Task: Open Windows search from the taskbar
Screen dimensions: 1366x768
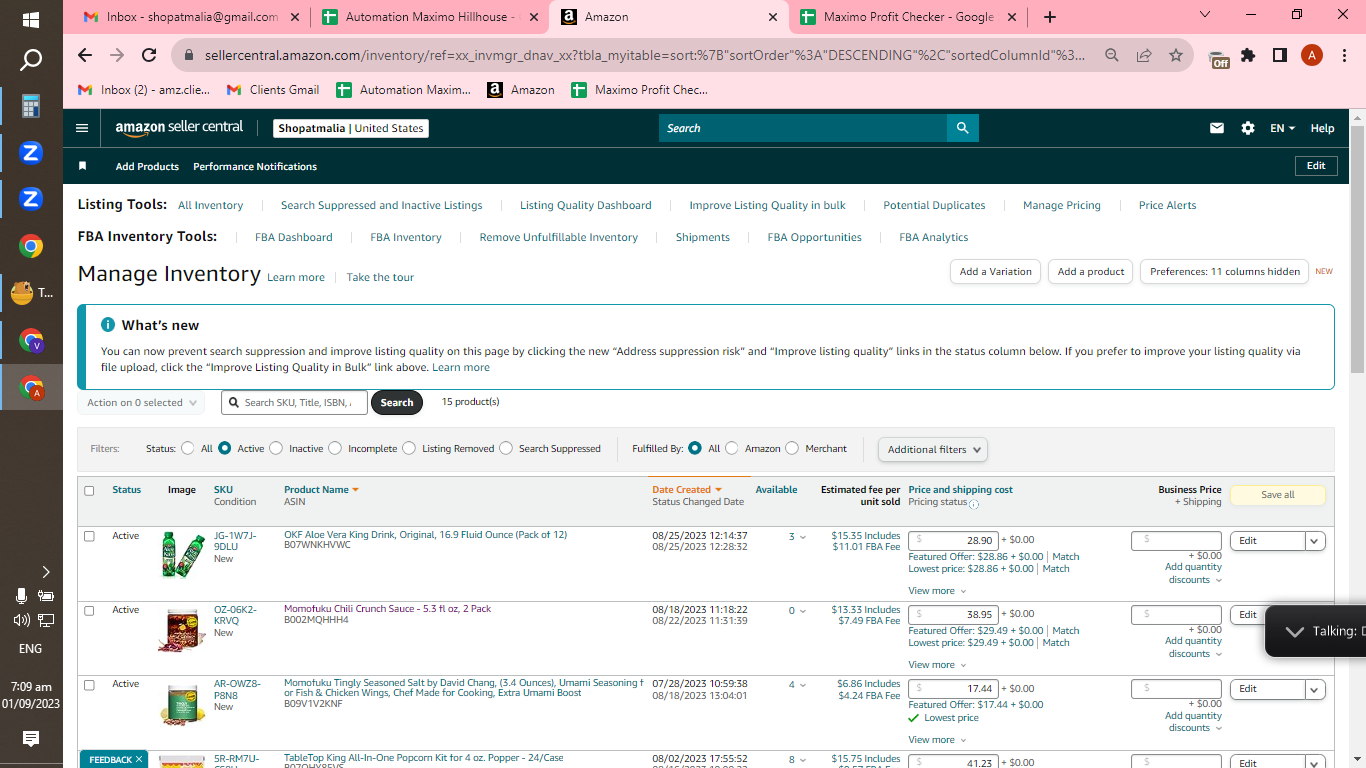Action: click(31, 61)
